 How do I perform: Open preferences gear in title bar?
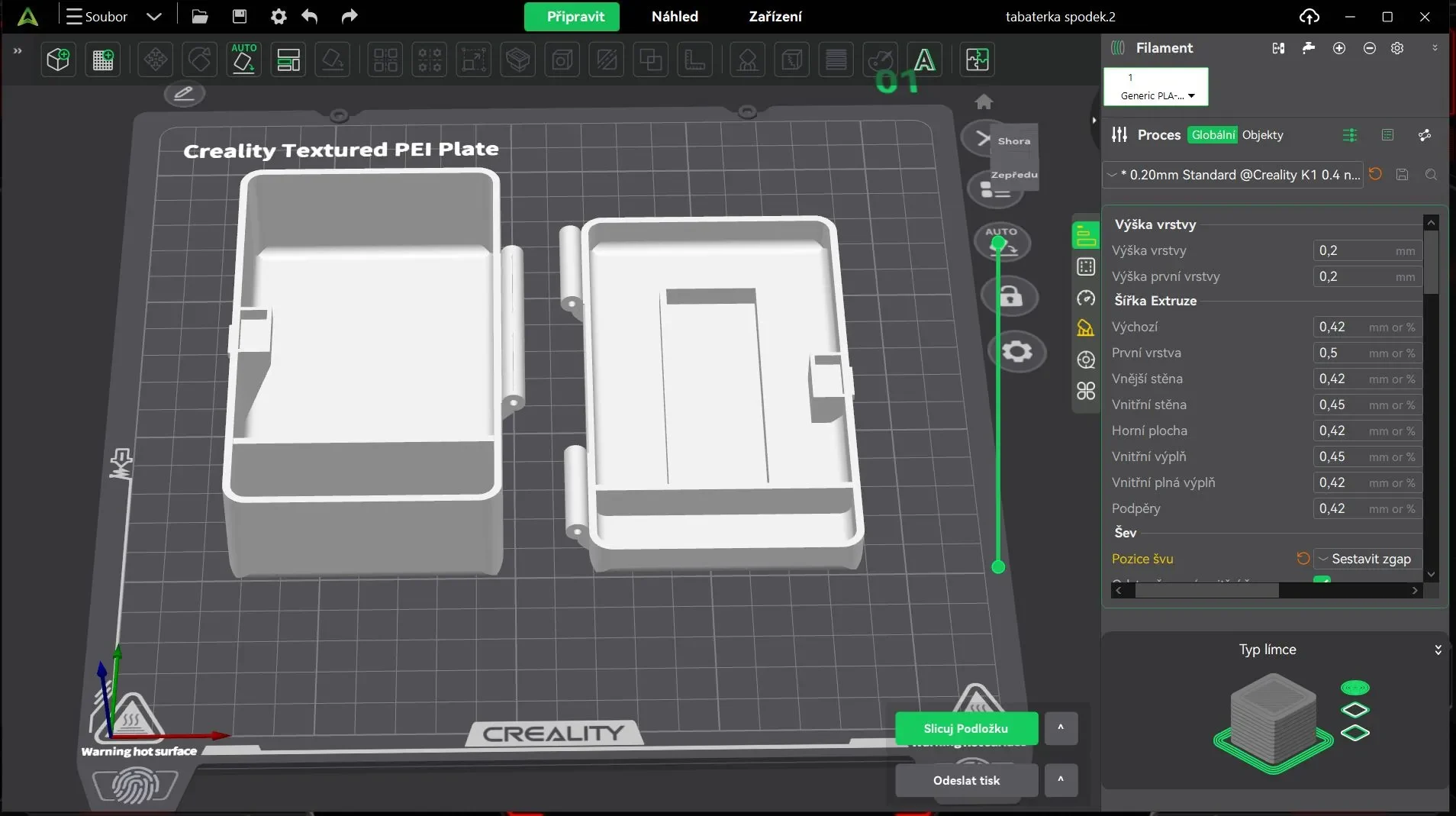pyautogui.click(x=279, y=17)
